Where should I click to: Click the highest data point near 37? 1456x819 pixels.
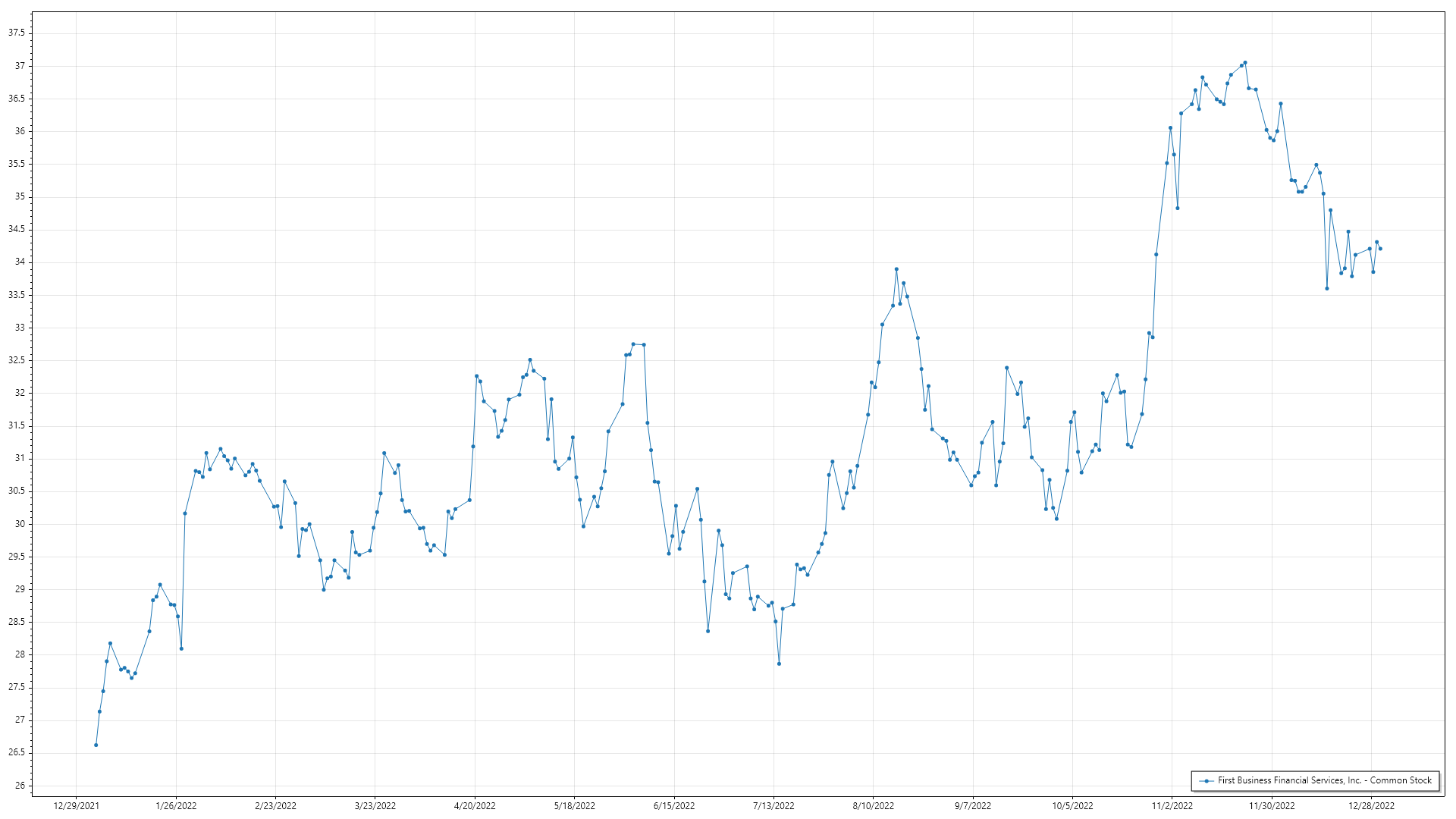point(1245,63)
